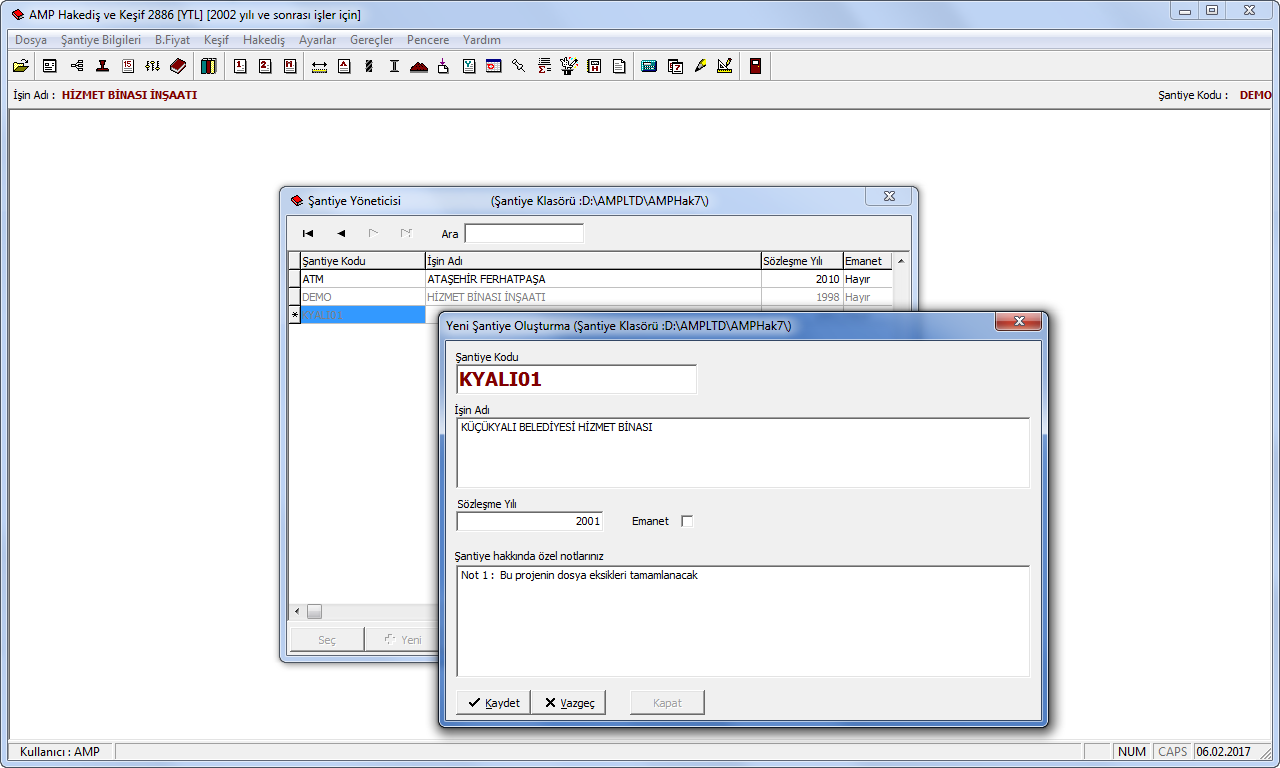This screenshot has width=1280, height=768.
Task: Toggle the Emanet checkbox
Action: [686, 521]
